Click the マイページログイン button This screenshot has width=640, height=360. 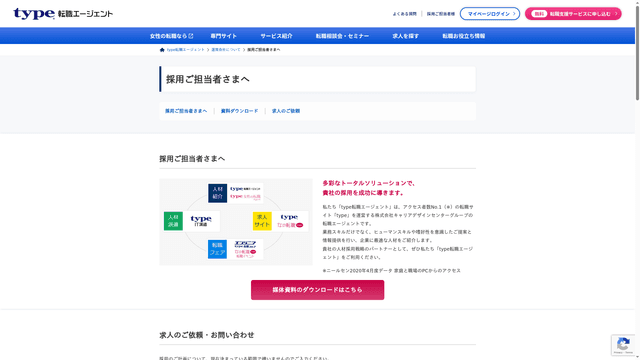[x=490, y=13]
